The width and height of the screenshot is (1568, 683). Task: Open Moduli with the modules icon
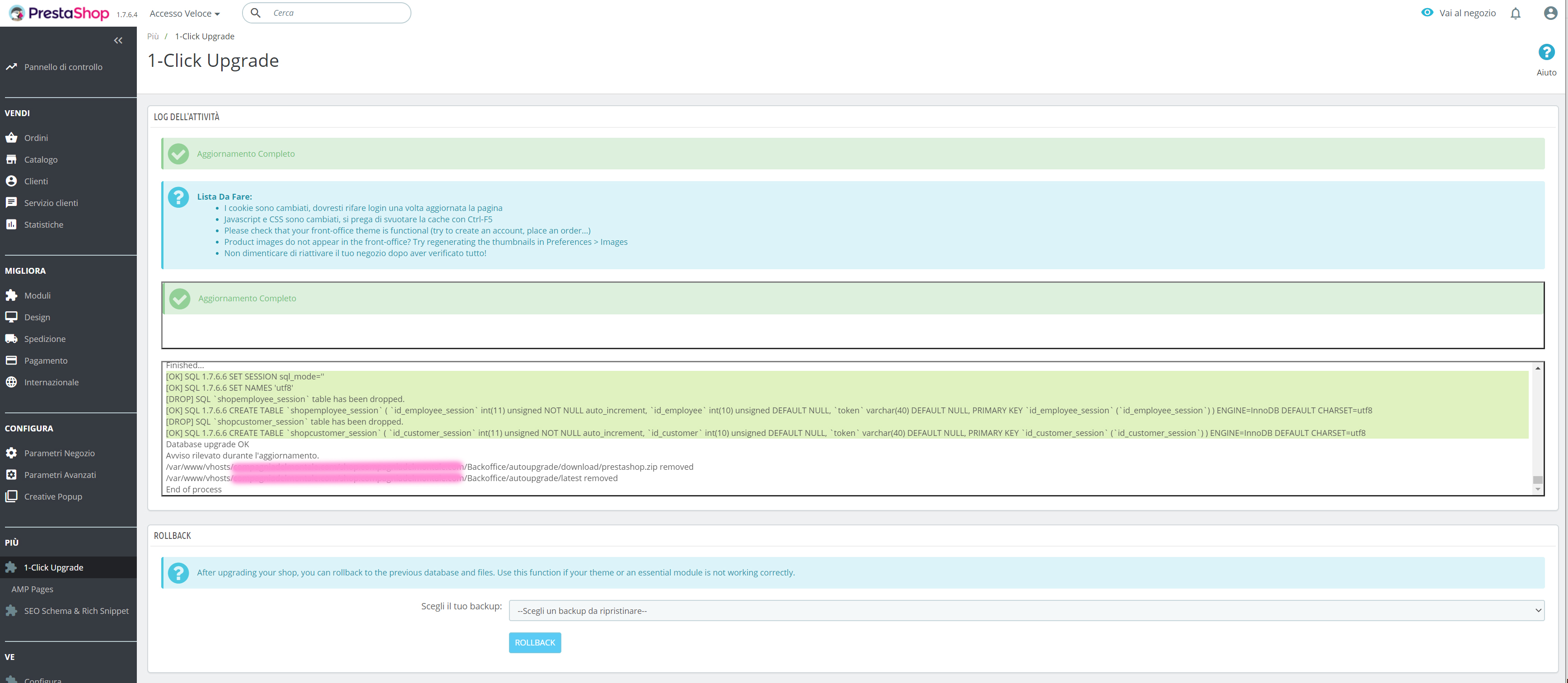pyautogui.click(x=13, y=295)
